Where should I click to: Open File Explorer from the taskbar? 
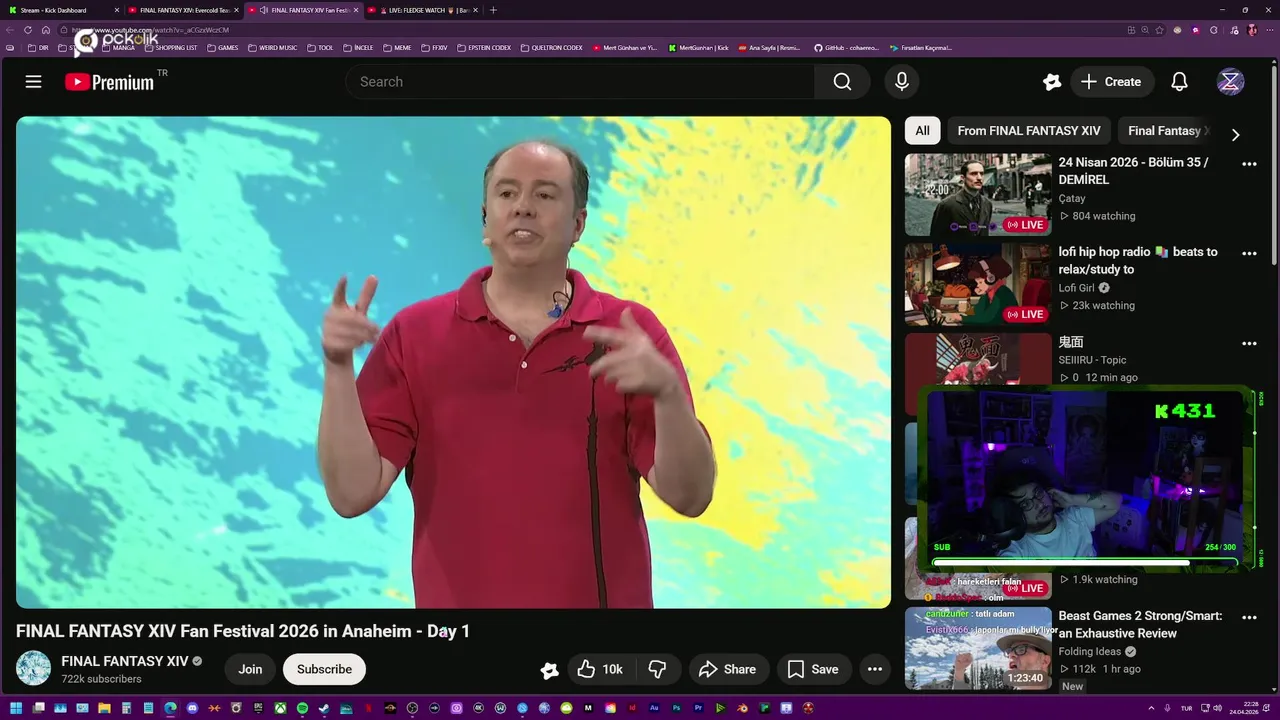[104, 709]
